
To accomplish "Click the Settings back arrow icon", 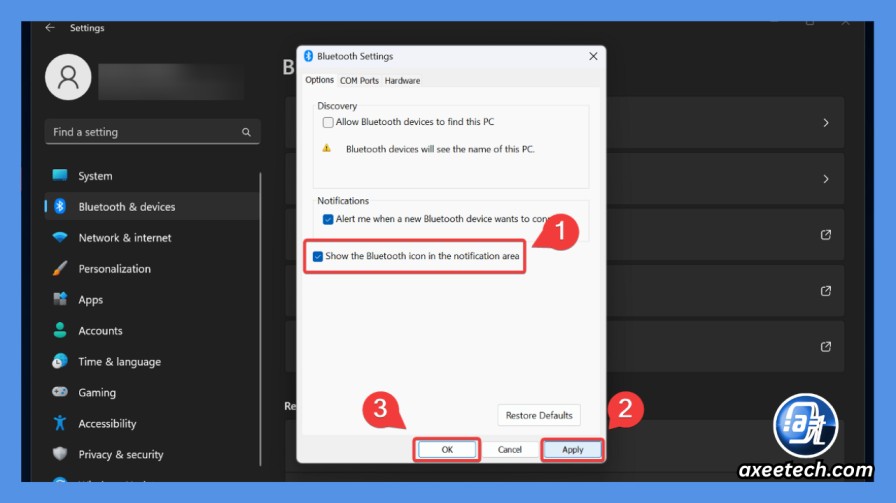I will pyautogui.click(x=50, y=27).
